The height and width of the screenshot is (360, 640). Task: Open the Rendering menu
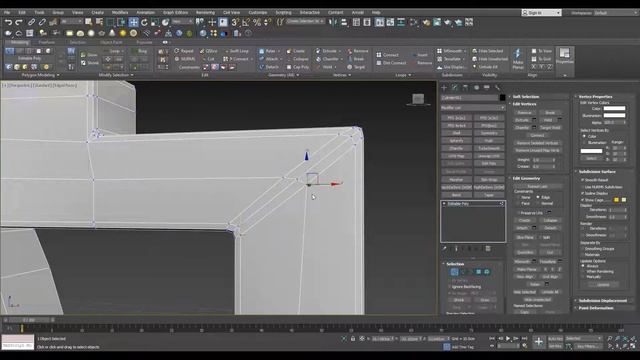(x=205, y=13)
